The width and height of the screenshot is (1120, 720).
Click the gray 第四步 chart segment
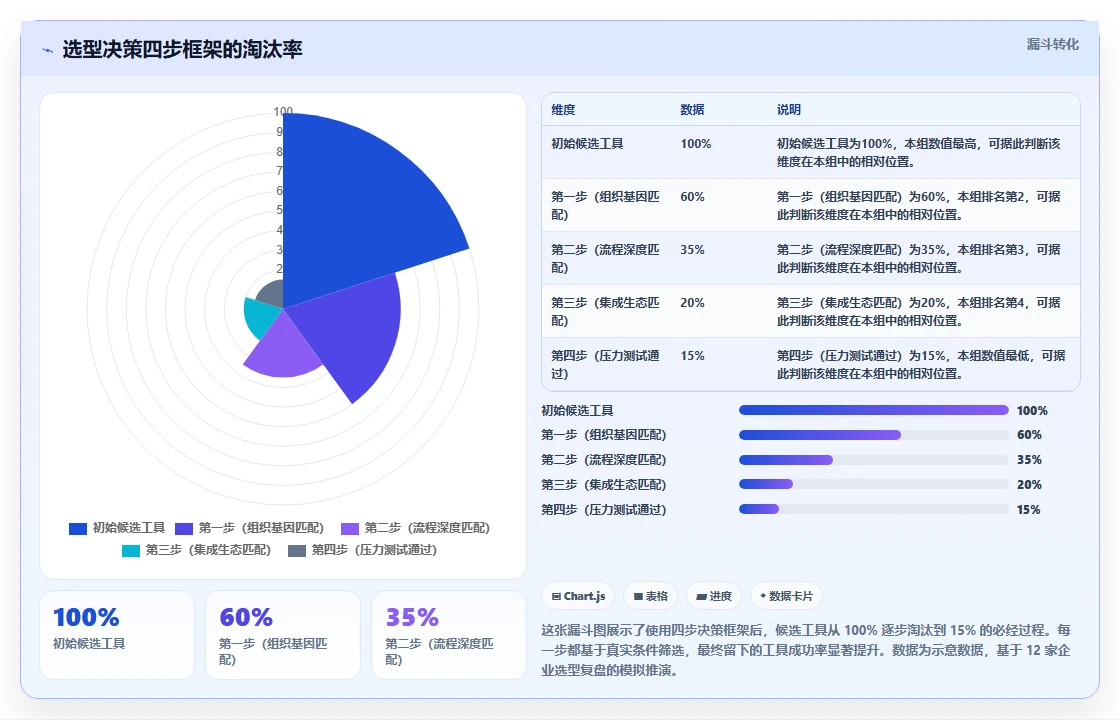click(272, 296)
